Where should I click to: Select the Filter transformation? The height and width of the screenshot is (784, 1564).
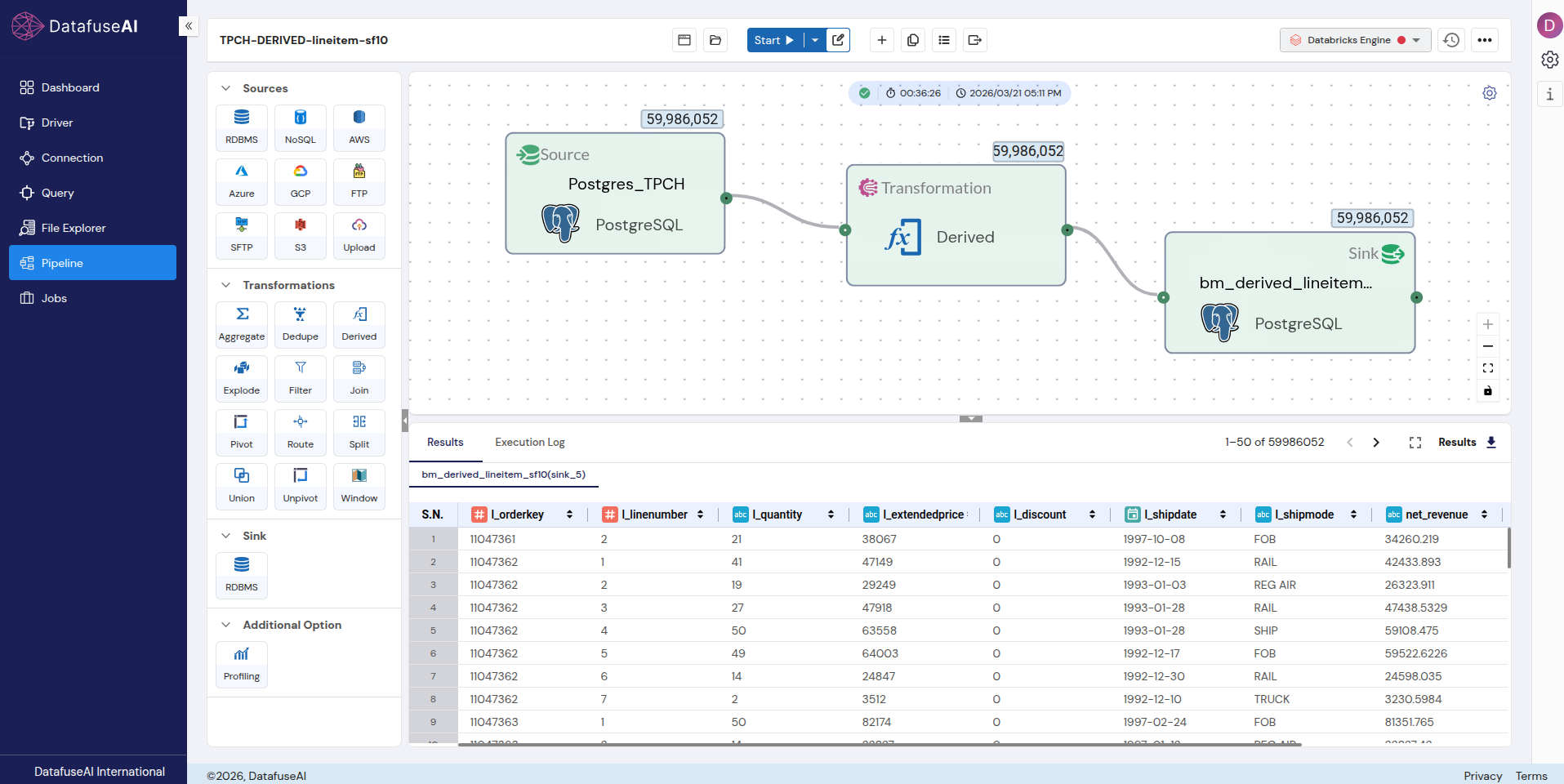pos(301,379)
